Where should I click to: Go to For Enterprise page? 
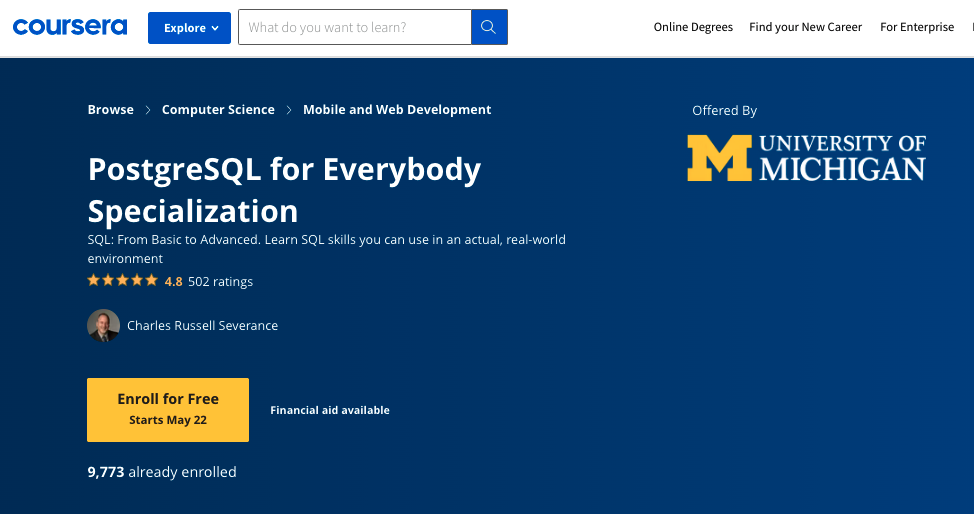[917, 27]
